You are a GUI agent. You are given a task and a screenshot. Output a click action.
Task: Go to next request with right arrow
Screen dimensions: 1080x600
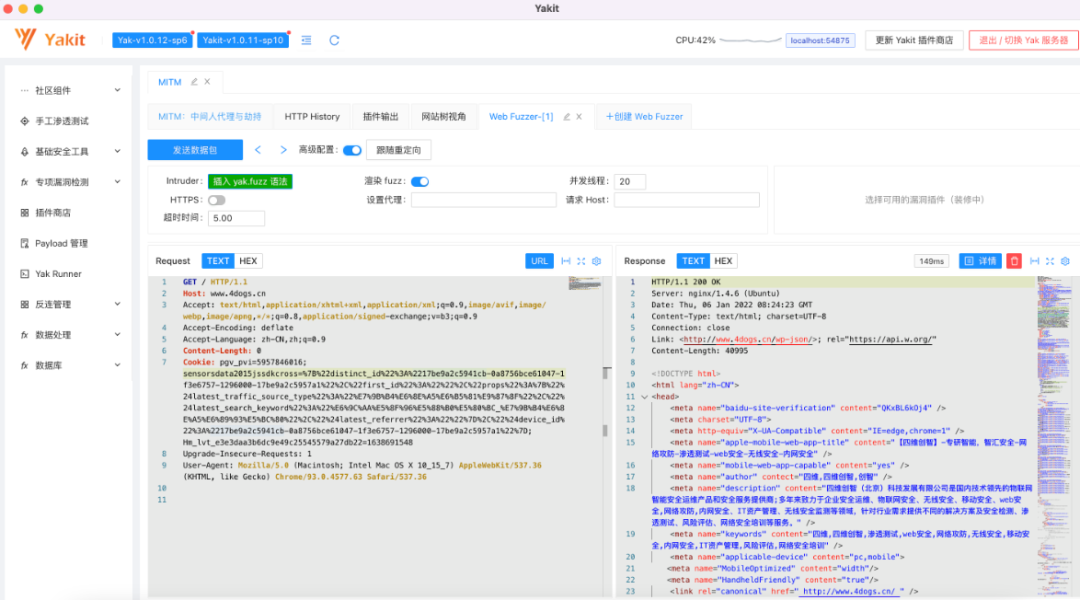[283, 149]
